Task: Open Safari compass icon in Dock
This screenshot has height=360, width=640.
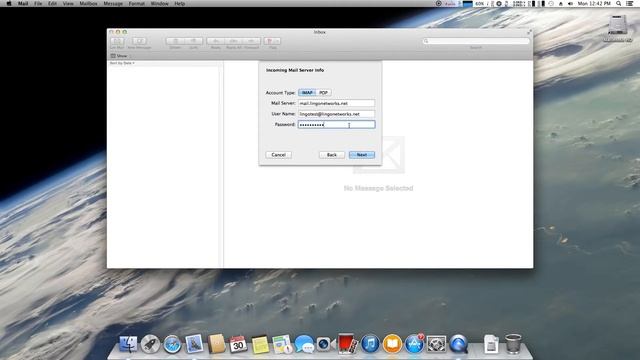Action: click(x=172, y=344)
